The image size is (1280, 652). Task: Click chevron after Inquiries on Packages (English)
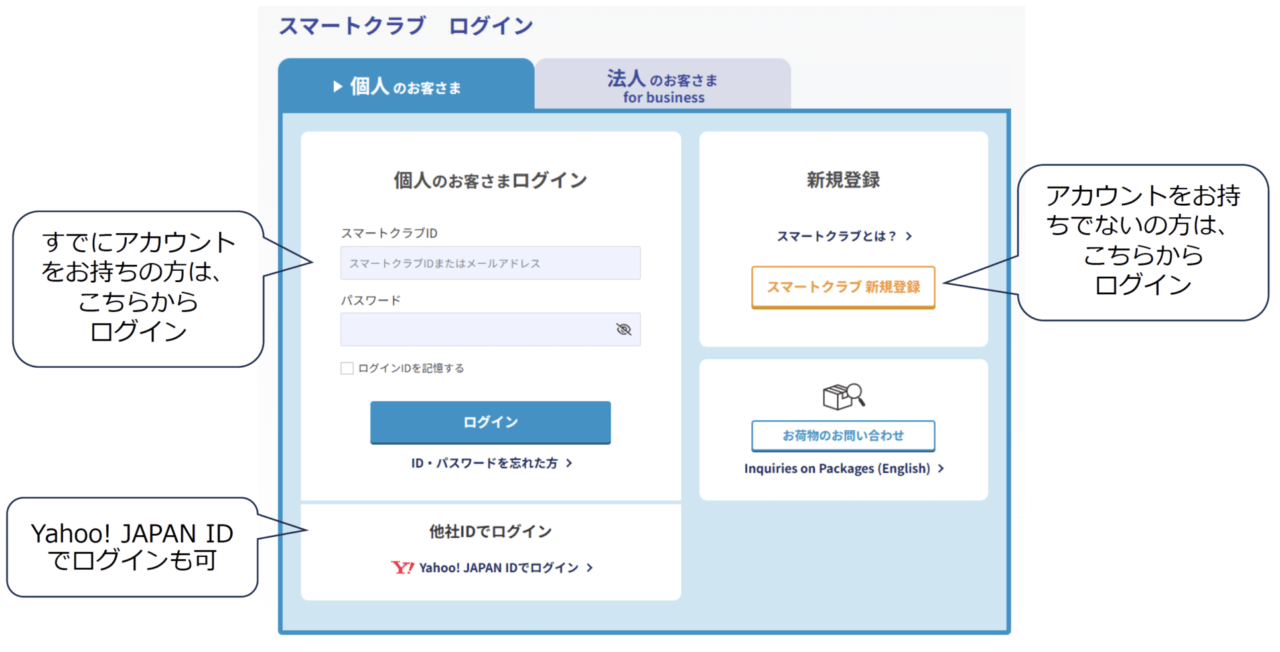pos(941,469)
